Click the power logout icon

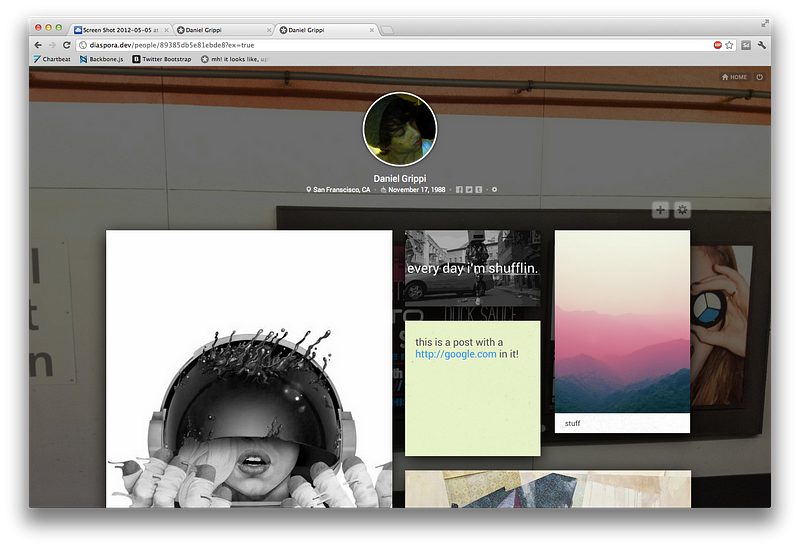click(x=760, y=77)
